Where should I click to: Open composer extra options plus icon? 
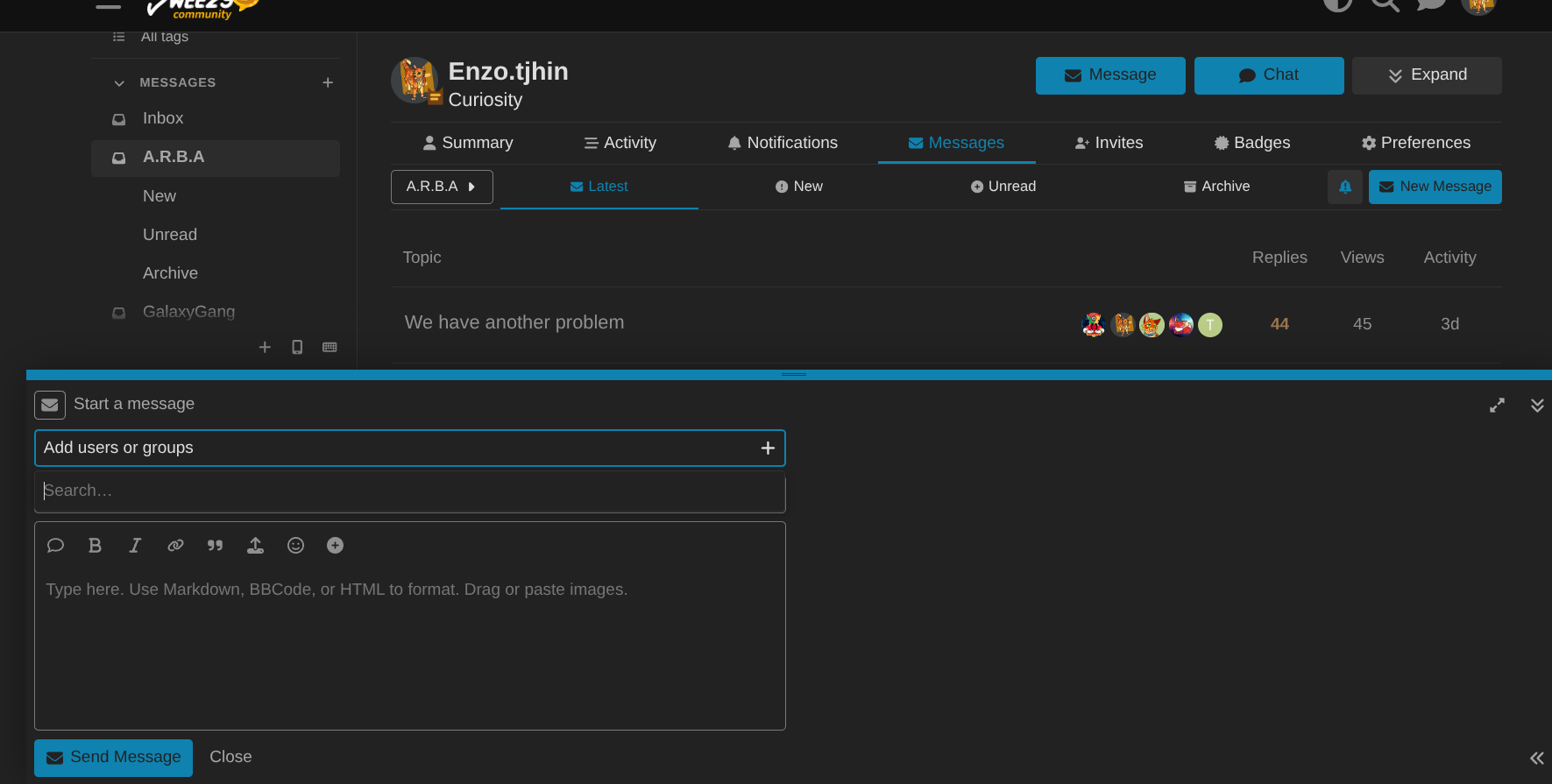click(335, 546)
